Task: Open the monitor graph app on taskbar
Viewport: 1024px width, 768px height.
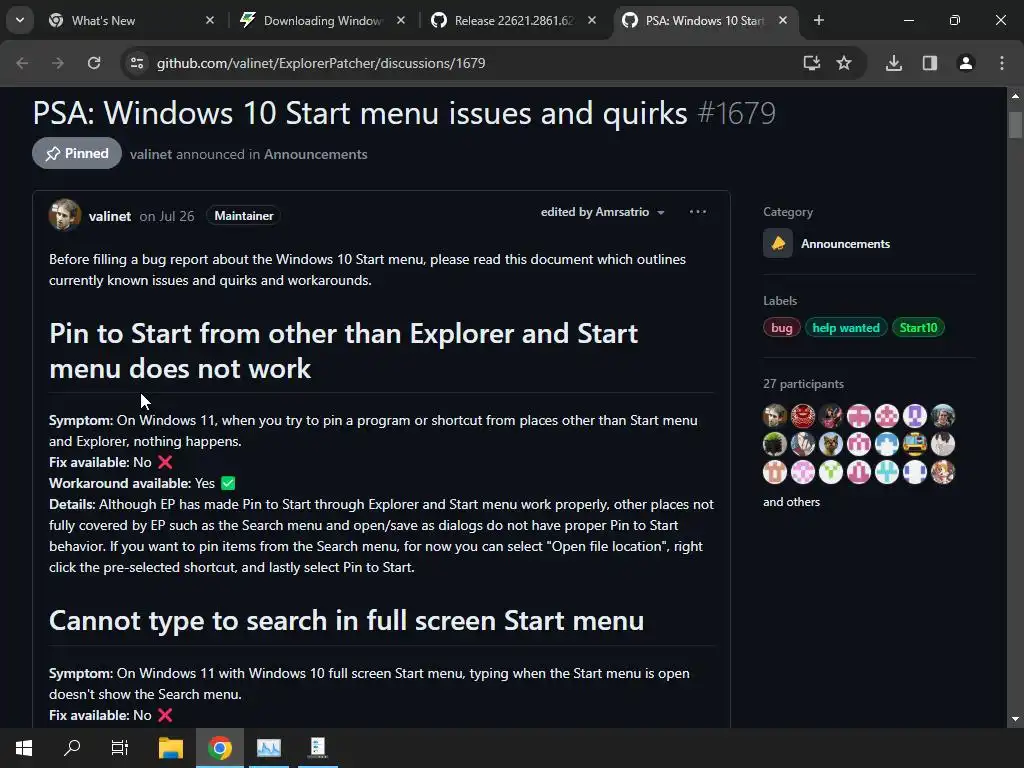Action: coord(268,748)
